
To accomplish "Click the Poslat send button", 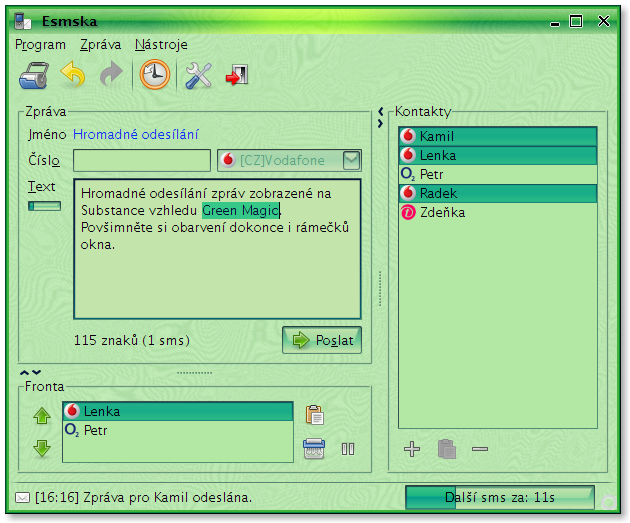I will (322, 340).
